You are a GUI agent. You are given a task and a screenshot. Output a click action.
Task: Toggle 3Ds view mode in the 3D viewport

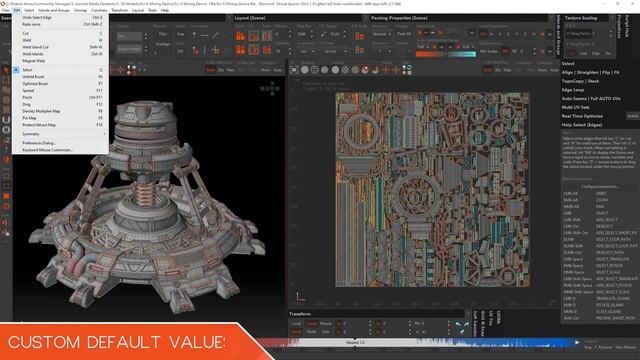click(x=221, y=70)
